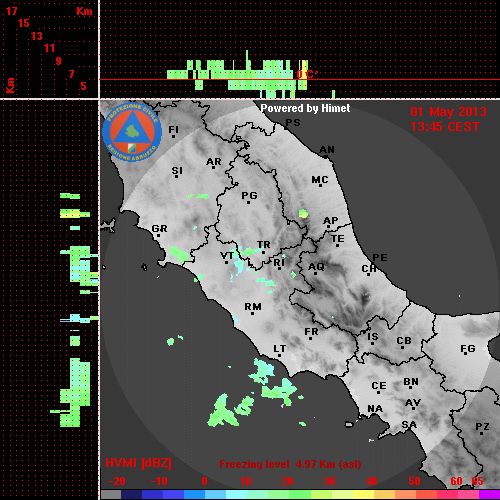This screenshot has height=500, width=500.
Task: Select the CH city label on the map
Action: pos(369,269)
